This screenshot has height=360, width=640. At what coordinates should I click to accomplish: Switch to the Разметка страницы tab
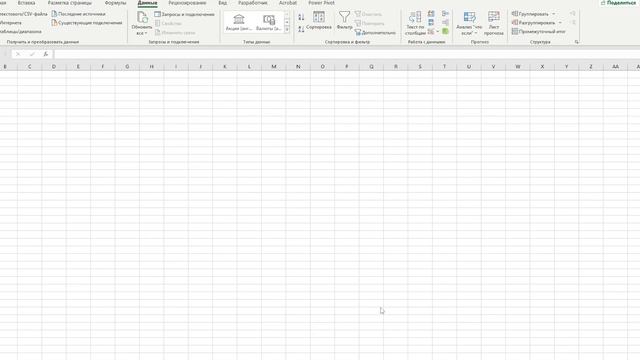(x=70, y=3)
